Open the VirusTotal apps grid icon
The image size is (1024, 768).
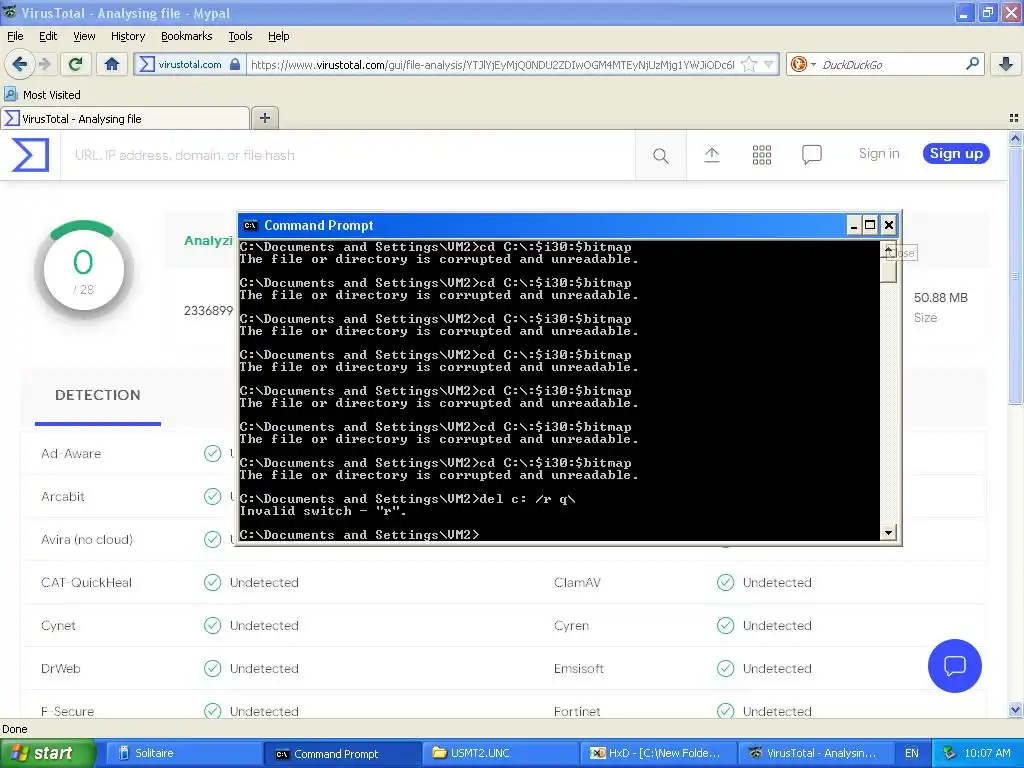coord(761,155)
